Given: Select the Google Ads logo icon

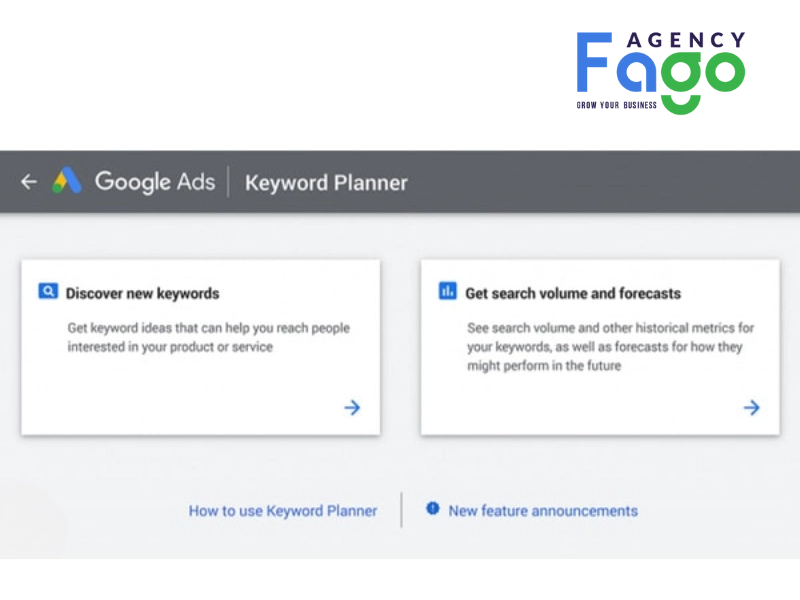Looking at the screenshot, I should pyautogui.click(x=67, y=181).
